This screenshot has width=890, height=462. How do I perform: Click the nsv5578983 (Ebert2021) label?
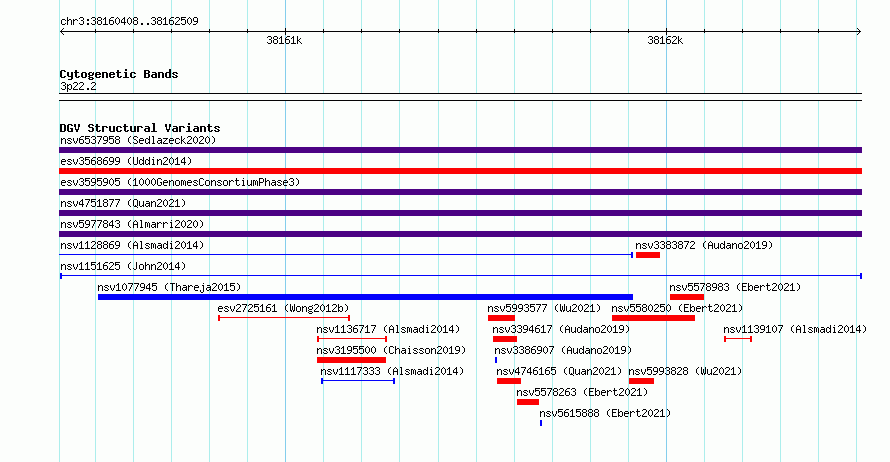point(735,287)
